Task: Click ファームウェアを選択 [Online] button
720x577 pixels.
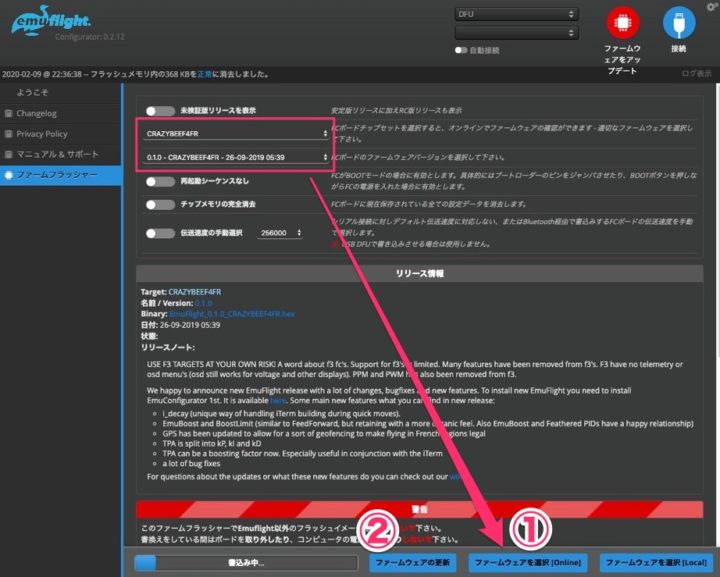Action: (527, 563)
